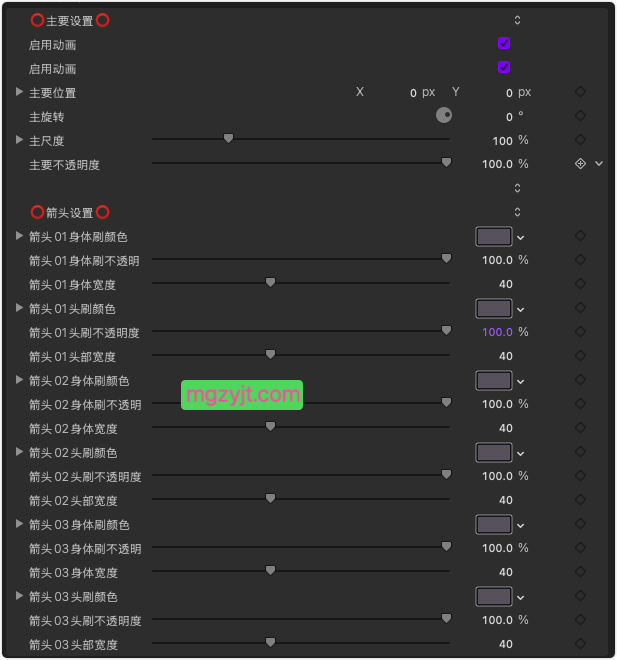Add keyframe for 箭头 02 身体宽度
The image size is (617, 660).
580,428
